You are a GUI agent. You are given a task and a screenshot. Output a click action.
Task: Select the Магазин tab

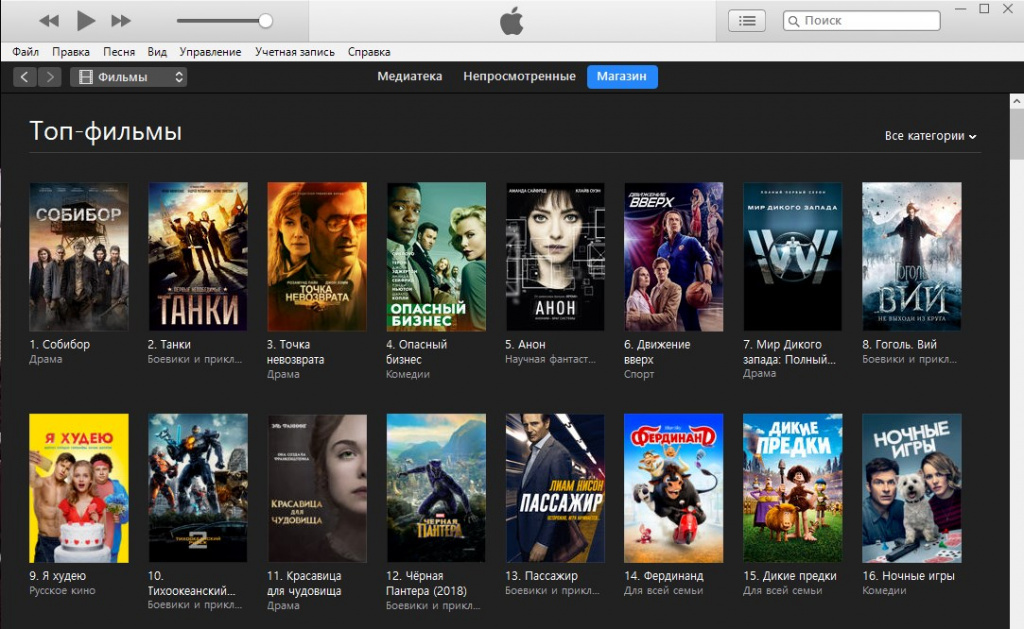[622, 77]
